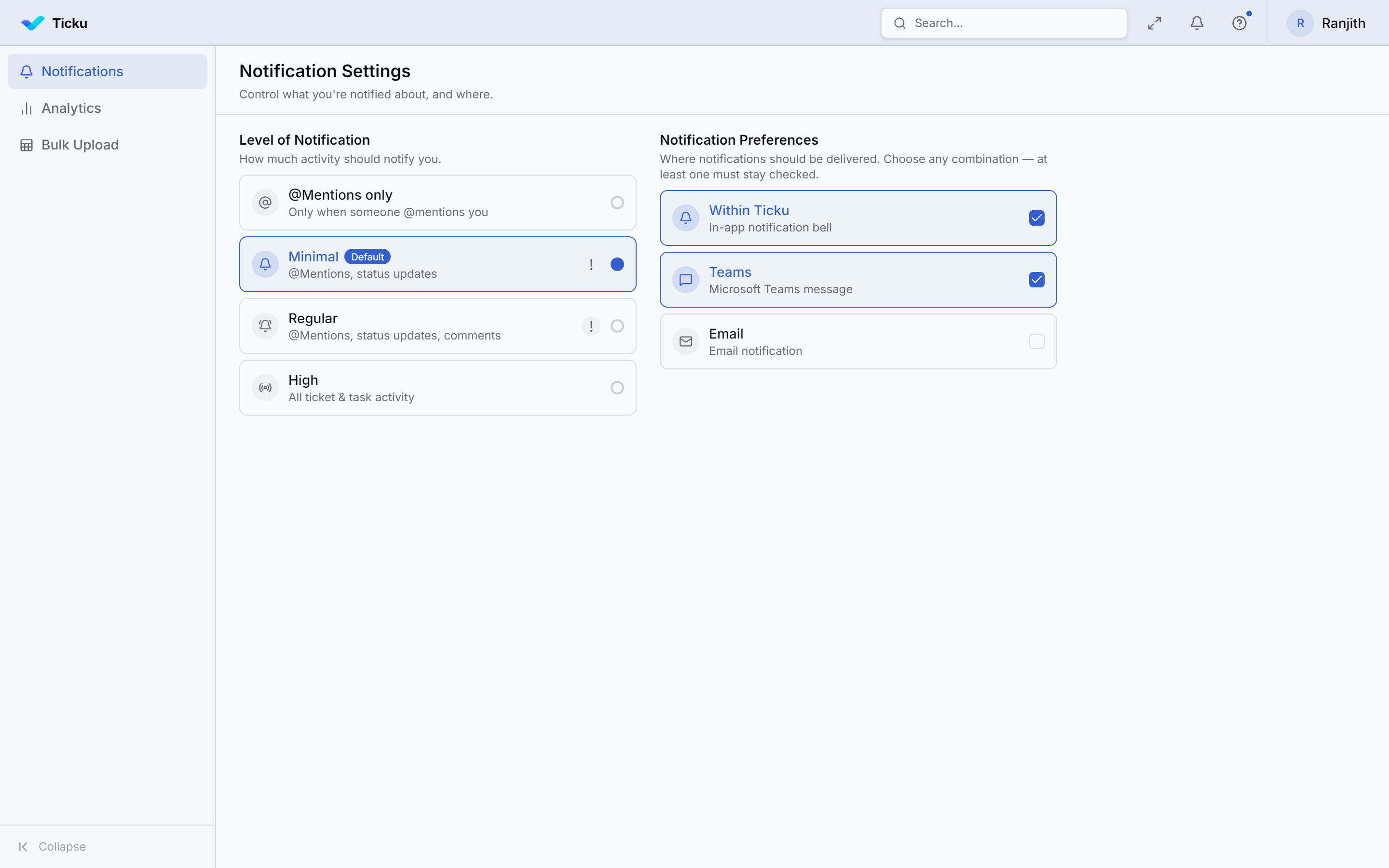Open notifications bell in top bar
Image resolution: width=1389 pixels, height=868 pixels.
[1197, 23]
